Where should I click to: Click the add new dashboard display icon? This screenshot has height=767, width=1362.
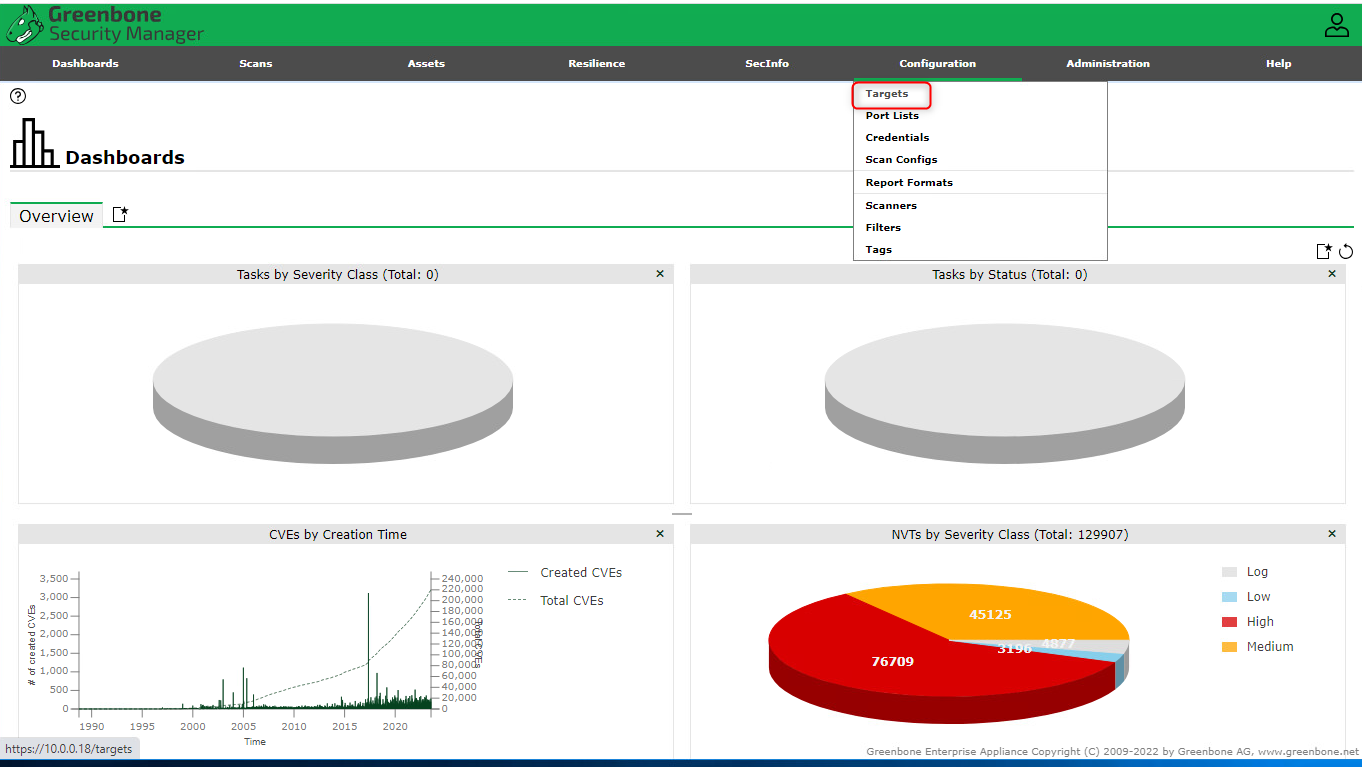point(1324,251)
